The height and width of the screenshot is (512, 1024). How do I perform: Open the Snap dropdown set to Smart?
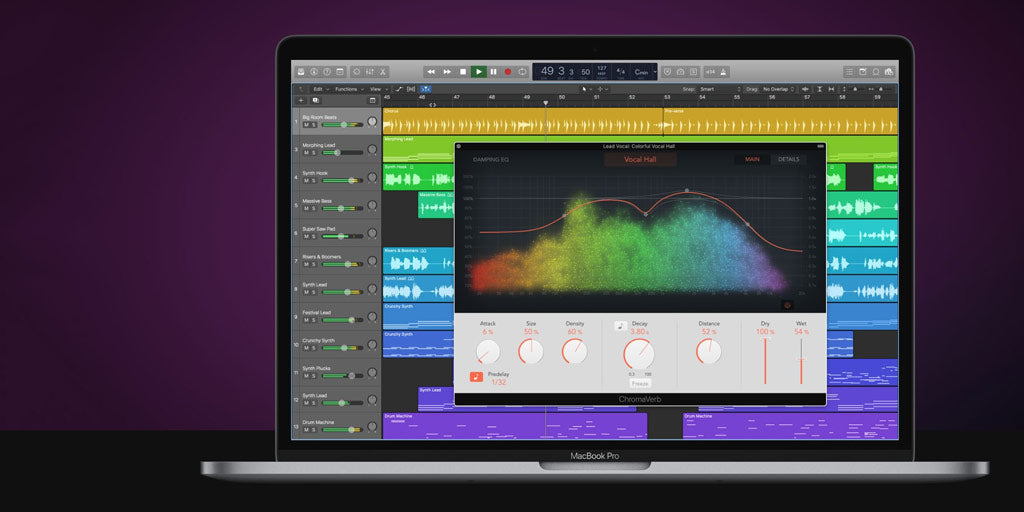[x=720, y=89]
